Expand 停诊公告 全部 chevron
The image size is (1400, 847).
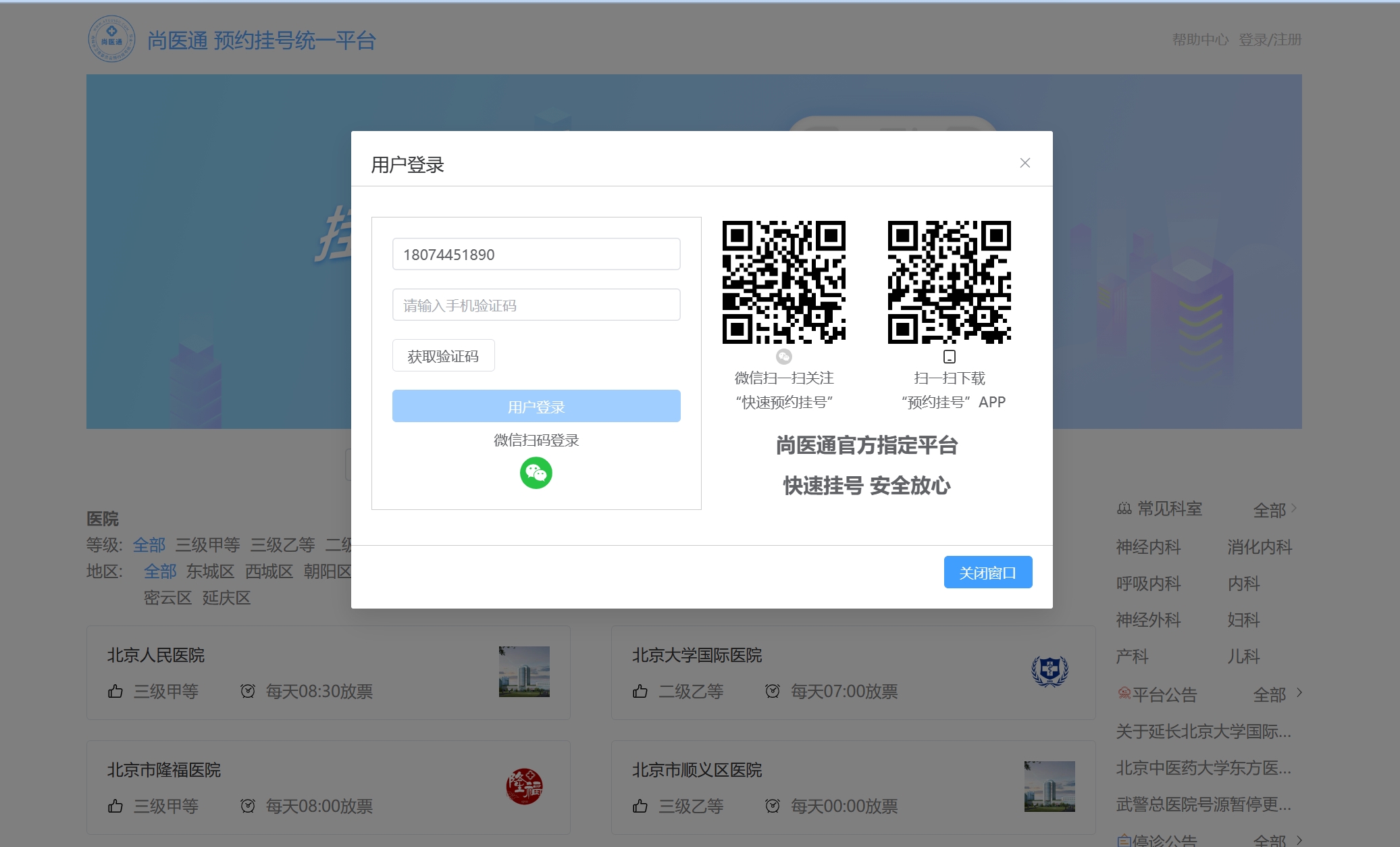coord(1299,840)
